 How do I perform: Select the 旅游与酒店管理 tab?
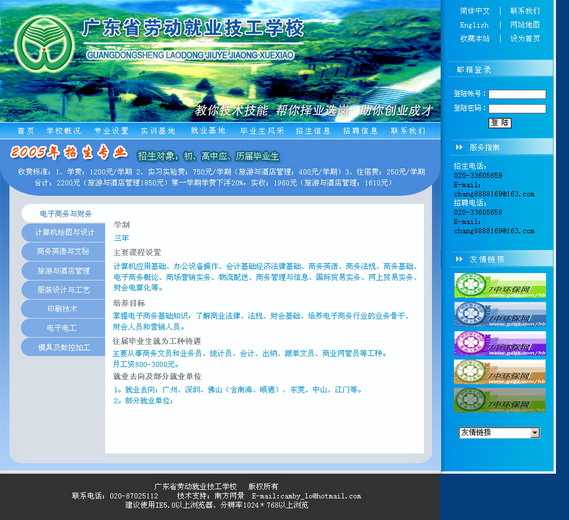click(x=64, y=271)
